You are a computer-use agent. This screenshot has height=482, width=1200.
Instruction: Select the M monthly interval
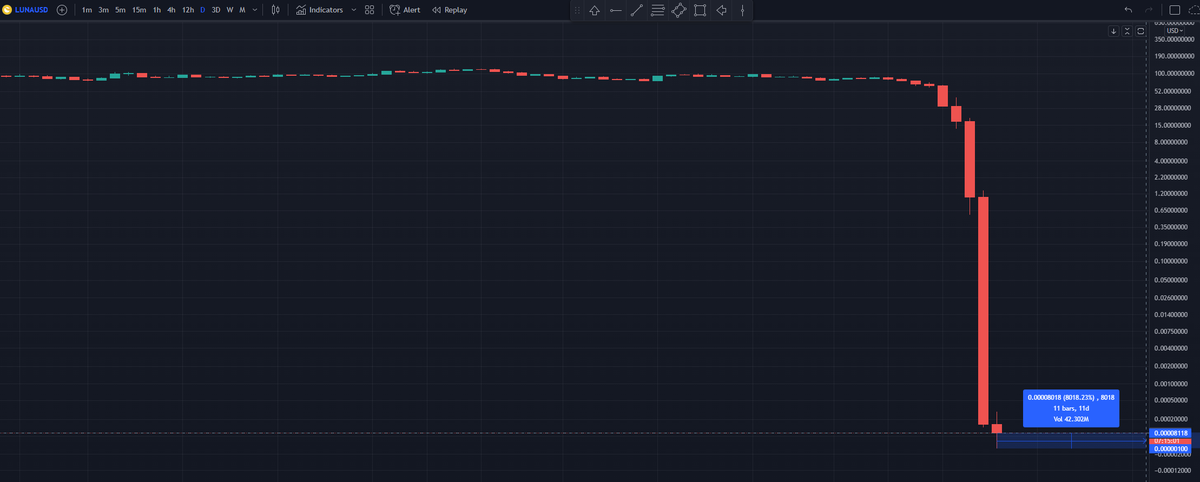(x=242, y=10)
